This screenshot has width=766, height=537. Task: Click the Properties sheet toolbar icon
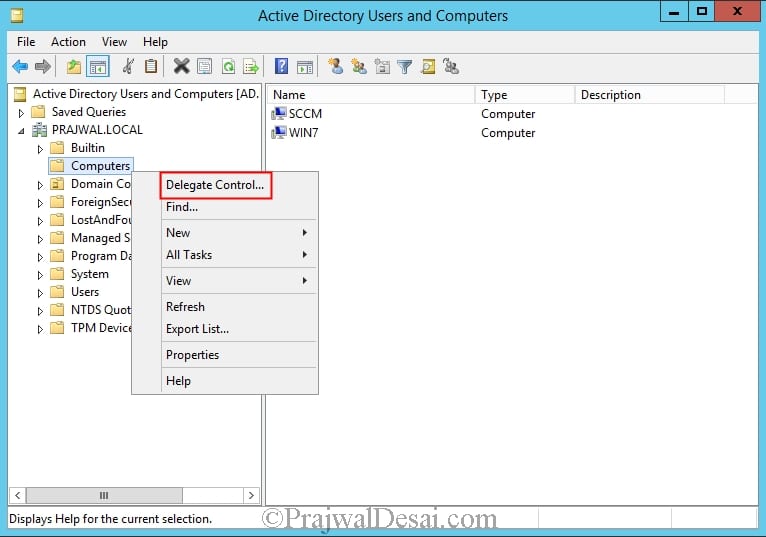click(x=205, y=66)
